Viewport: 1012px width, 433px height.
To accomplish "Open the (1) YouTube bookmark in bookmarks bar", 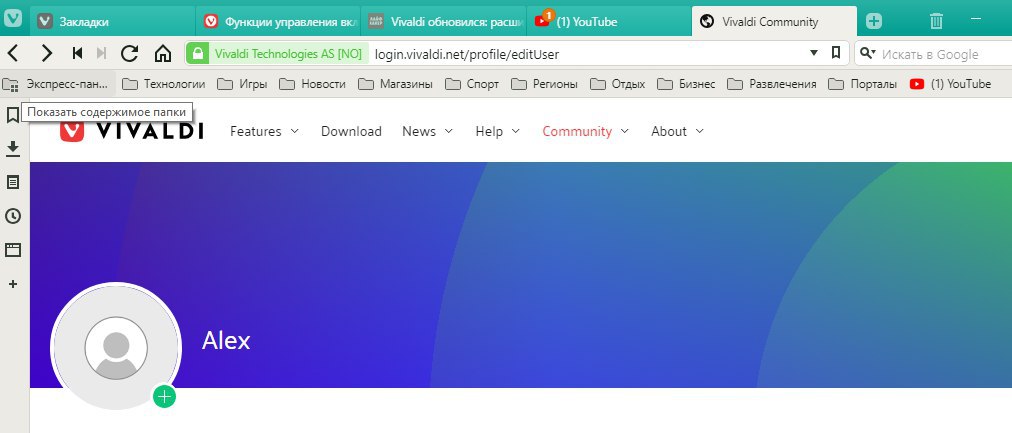I will click(950, 84).
